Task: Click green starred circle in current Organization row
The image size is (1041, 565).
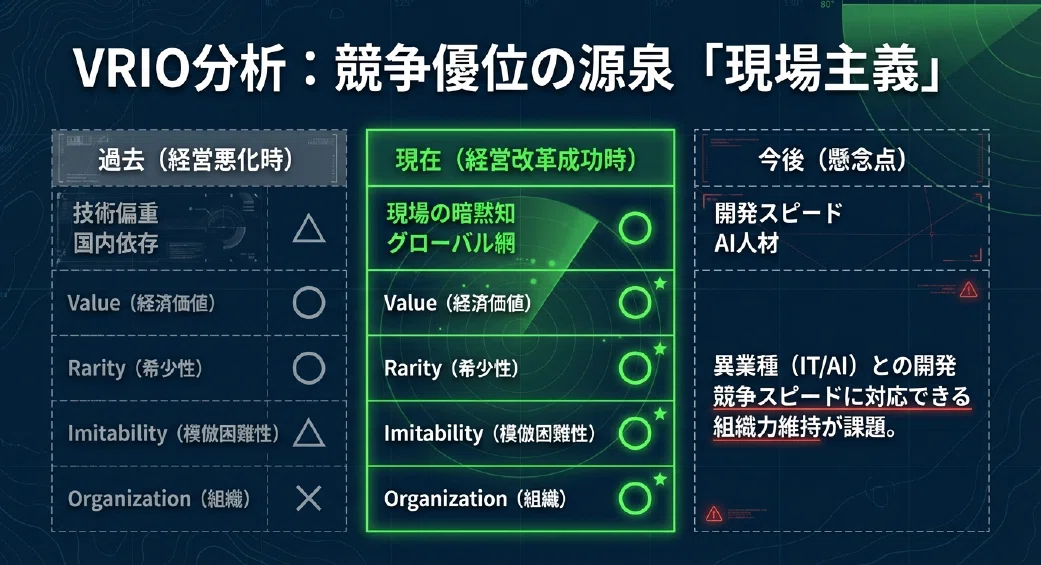Action: coord(635,498)
